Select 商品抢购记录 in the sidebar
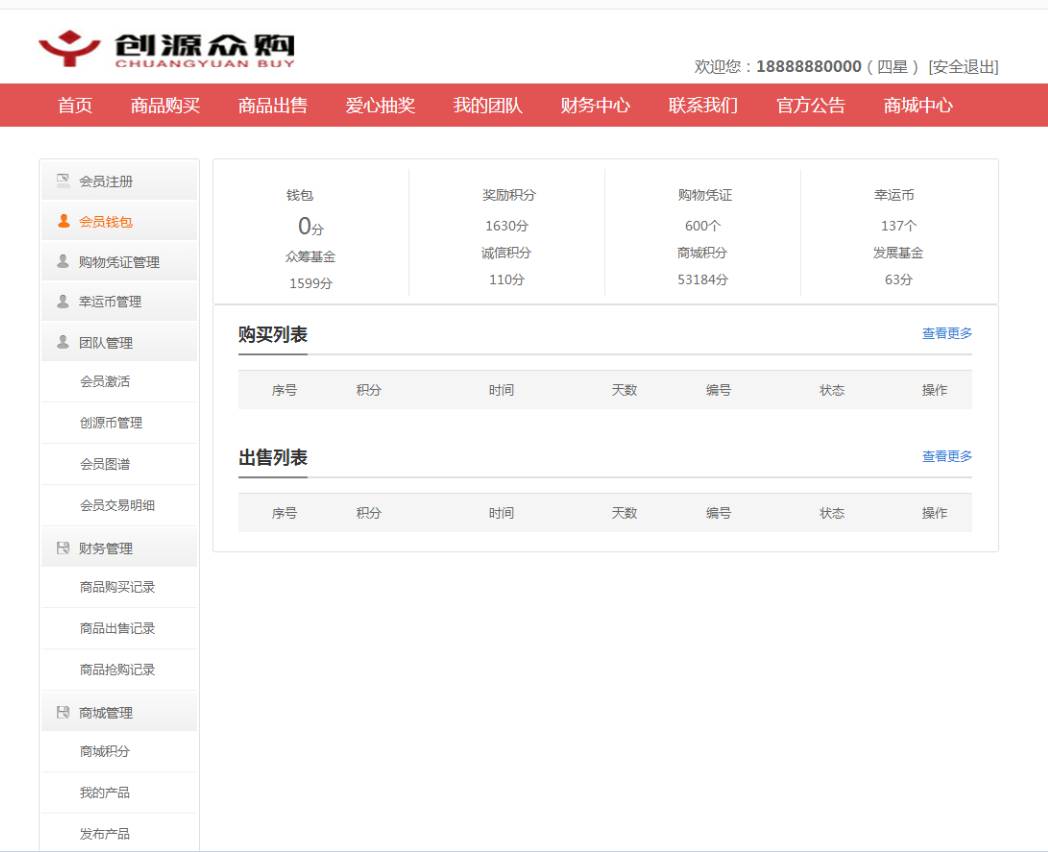This screenshot has width=1048, height=852. [x=117, y=670]
